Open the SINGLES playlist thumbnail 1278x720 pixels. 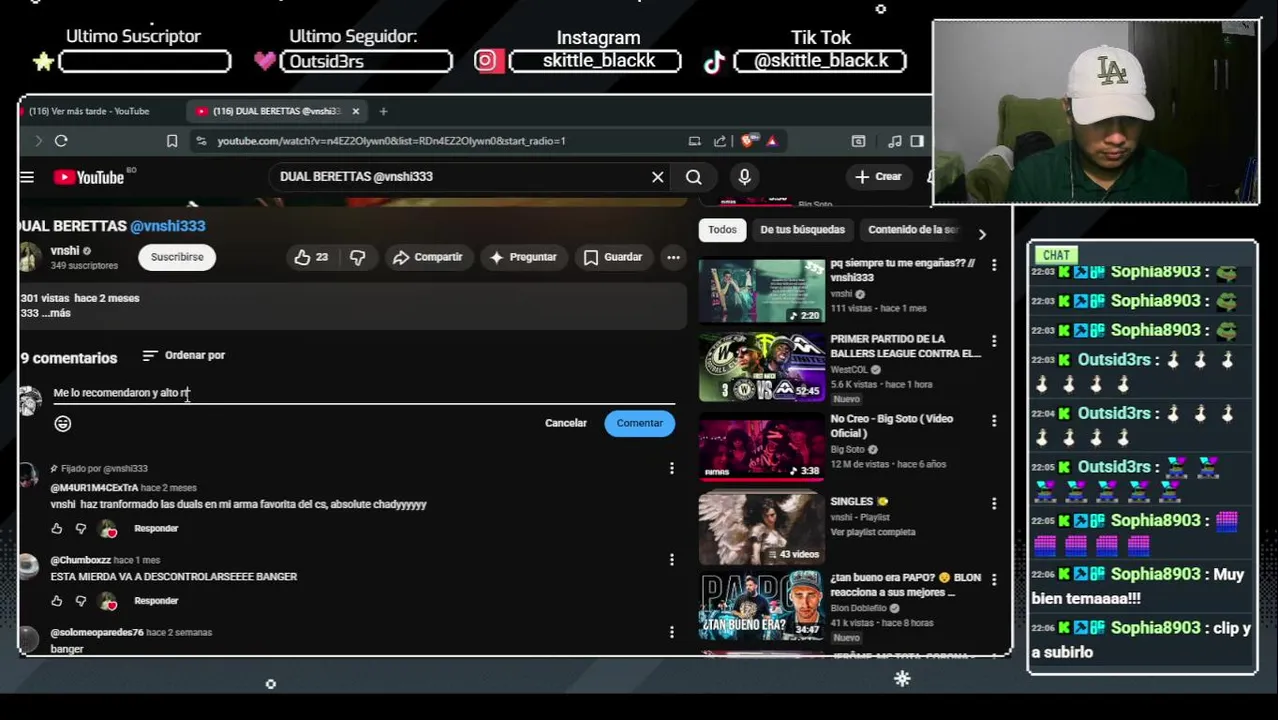click(x=762, y=529)
